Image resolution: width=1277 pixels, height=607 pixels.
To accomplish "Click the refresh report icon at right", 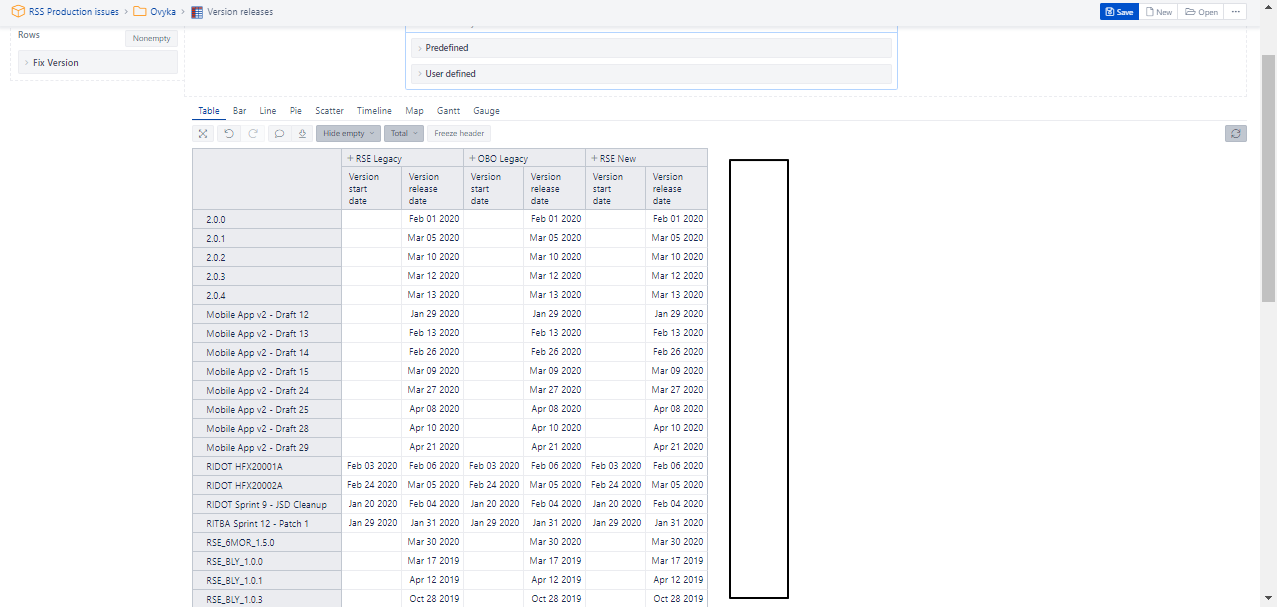I will tap(1236, 133).
